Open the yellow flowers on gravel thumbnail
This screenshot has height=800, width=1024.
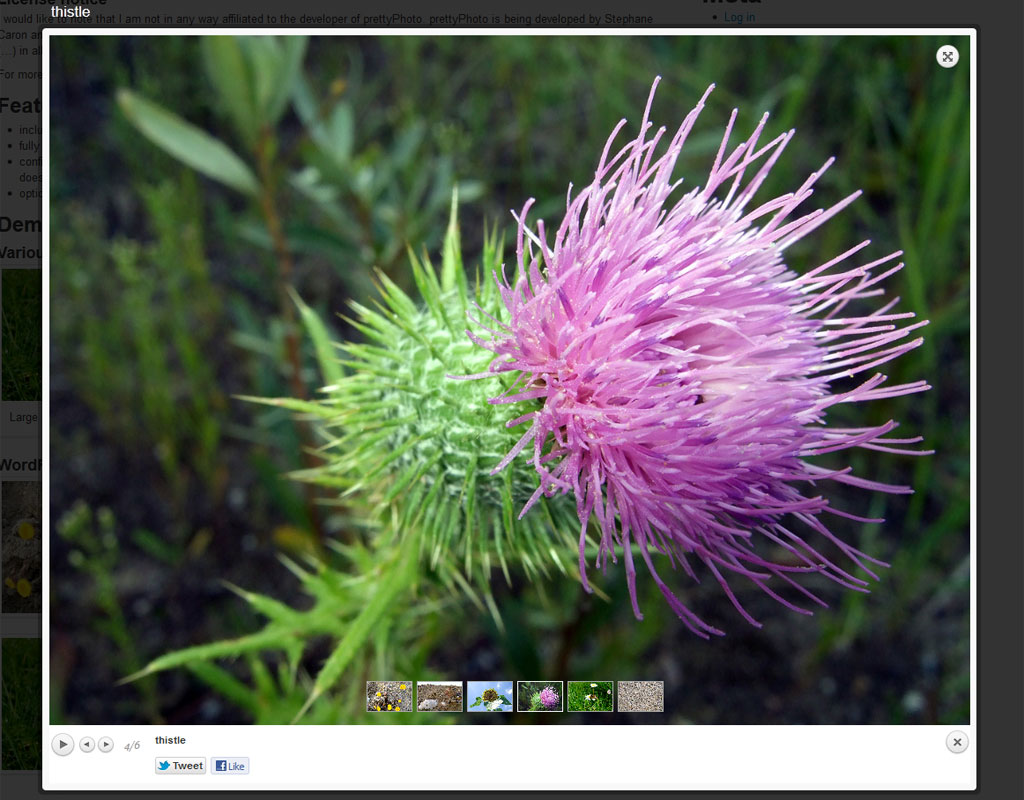click(389, 696)
